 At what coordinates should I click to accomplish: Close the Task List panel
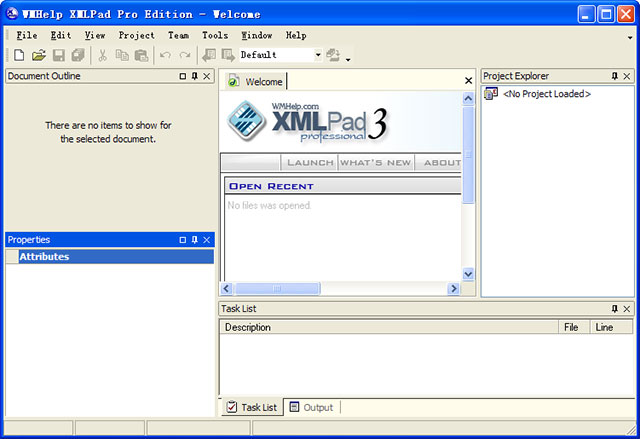[627, 309]
